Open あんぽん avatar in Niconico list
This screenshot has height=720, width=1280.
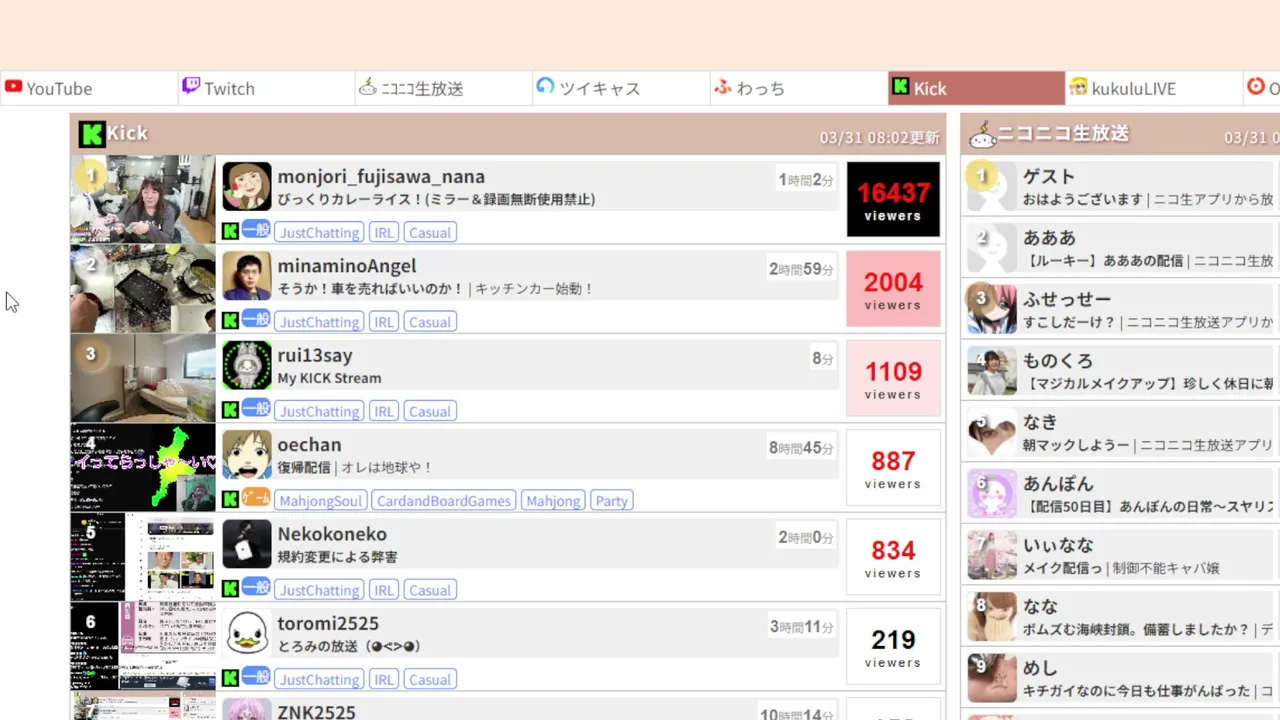click(992, 494)
